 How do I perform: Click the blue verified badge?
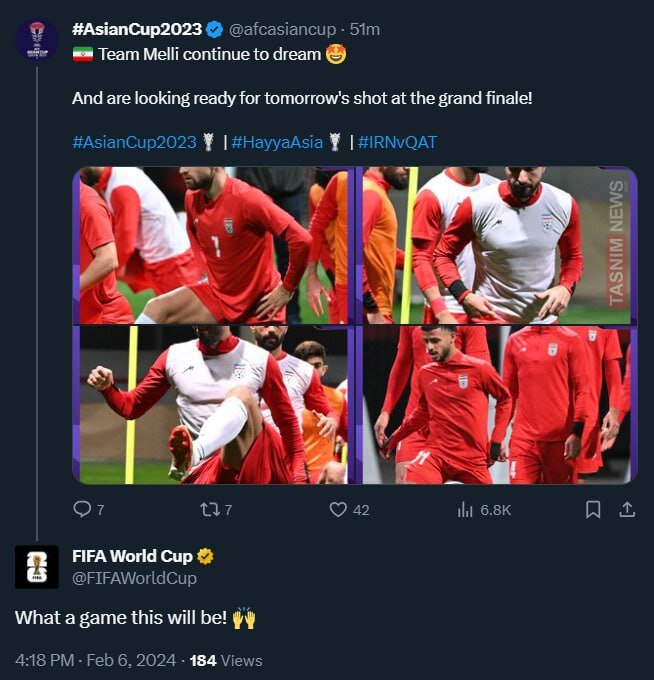pyautogui.click(x=217, y=29)
